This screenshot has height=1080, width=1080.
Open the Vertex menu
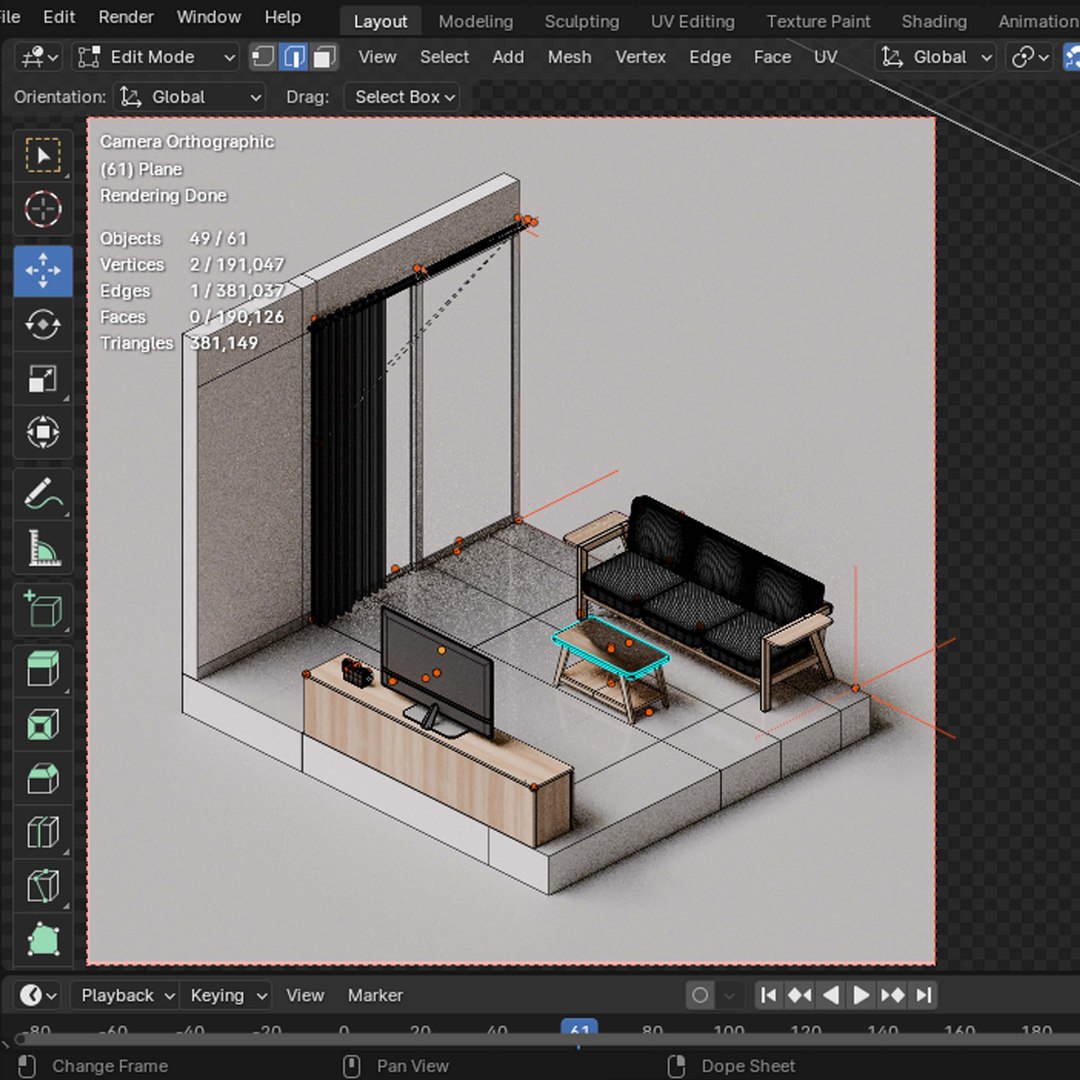(x=641, y=57)
